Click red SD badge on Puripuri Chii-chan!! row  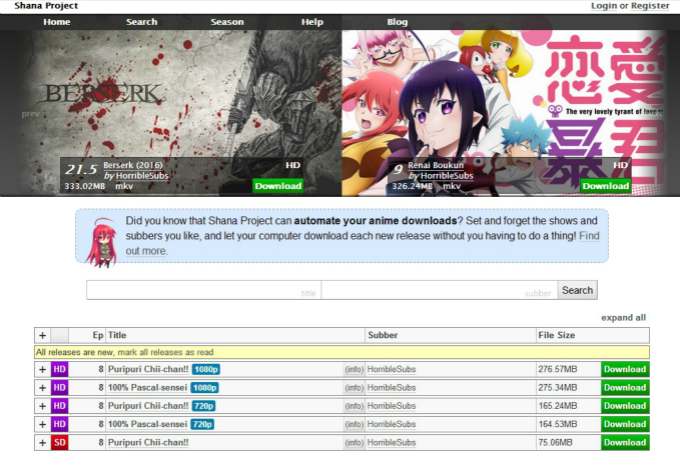point(59,442)
